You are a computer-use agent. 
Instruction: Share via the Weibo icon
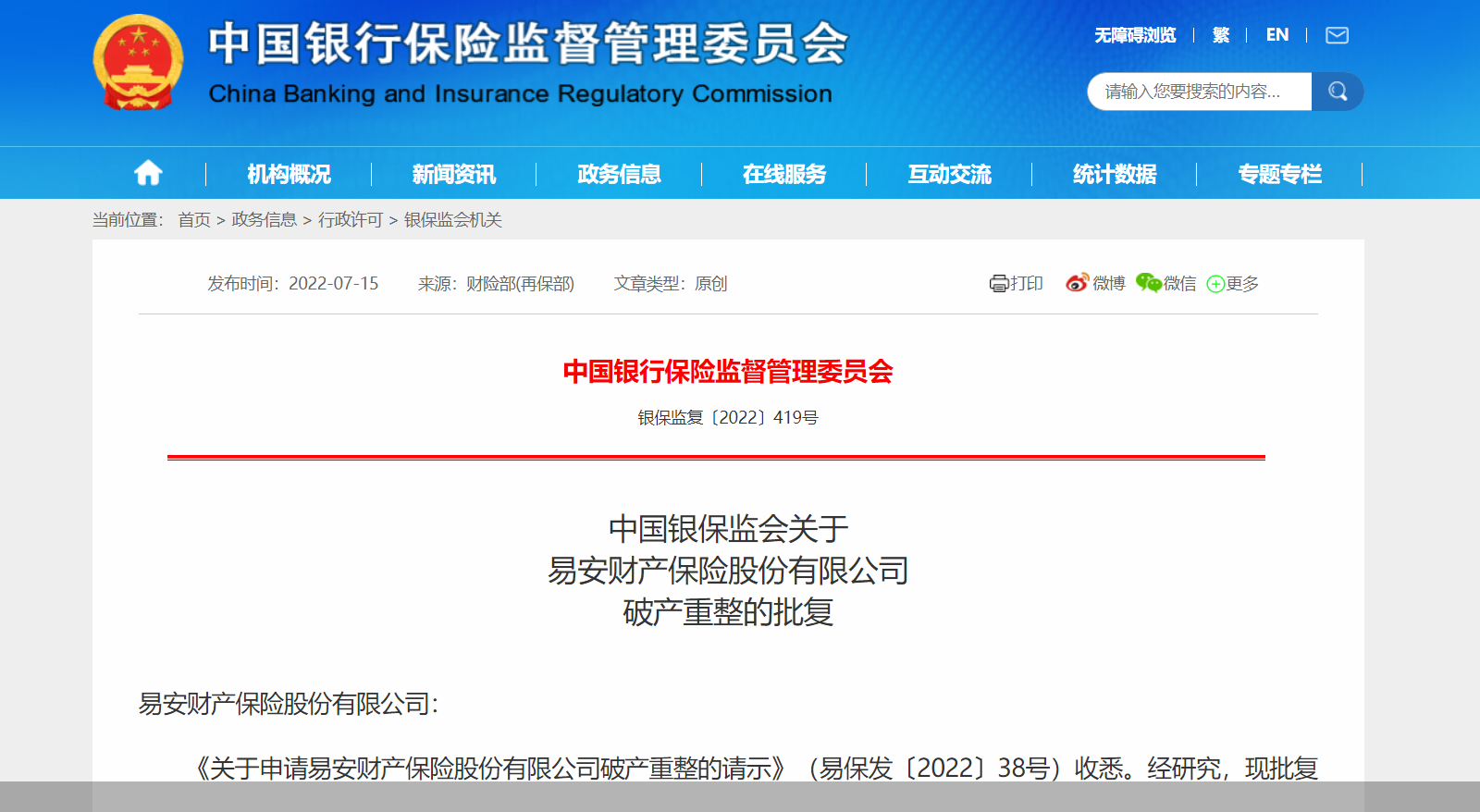(x=1077, y=283)
